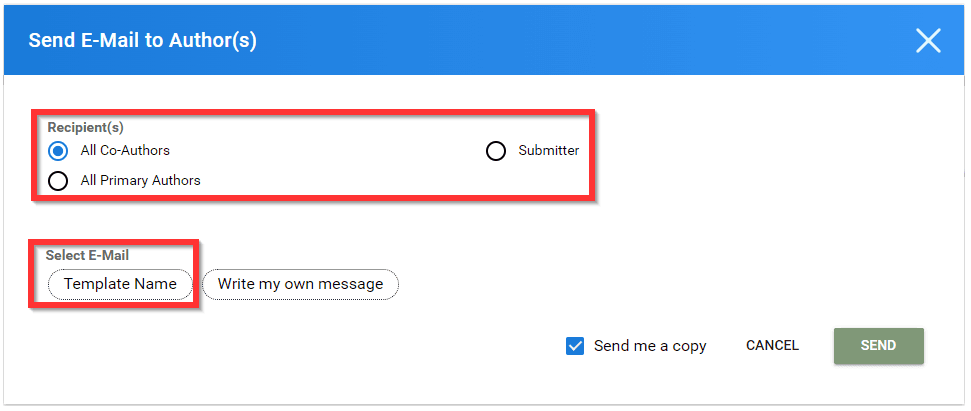Click the filled blue radio dot icon
Image resolution: width=971 pixels, height=411 pixels.
pos(58,150)
